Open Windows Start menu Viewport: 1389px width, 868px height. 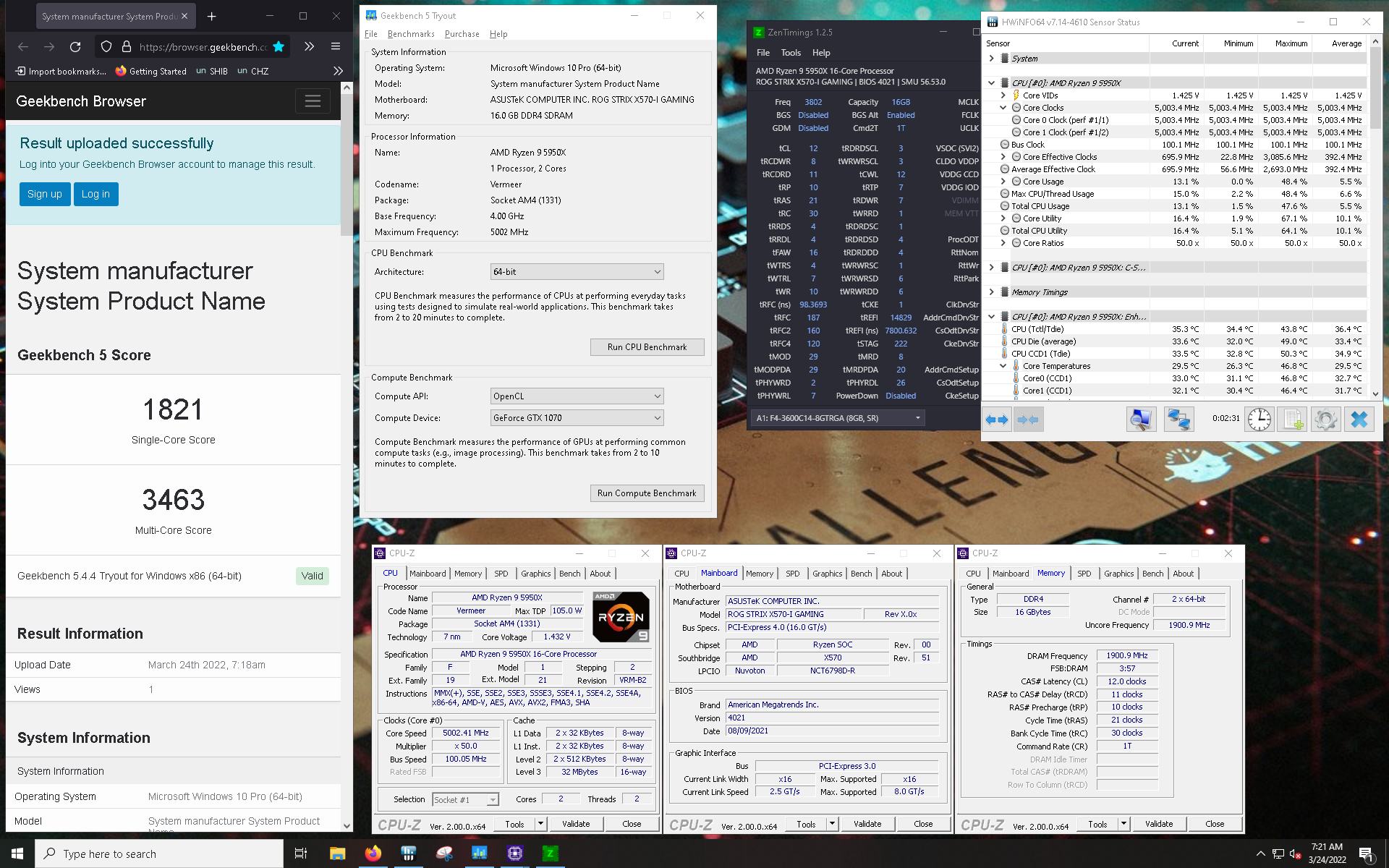point(17,854)
